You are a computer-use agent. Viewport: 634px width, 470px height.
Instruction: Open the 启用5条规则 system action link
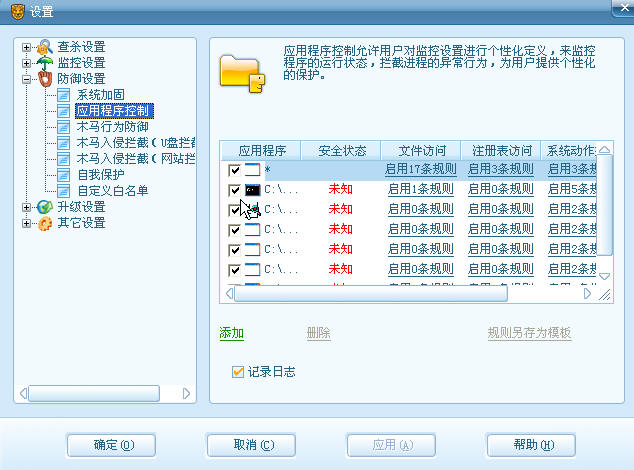(572, 189)
